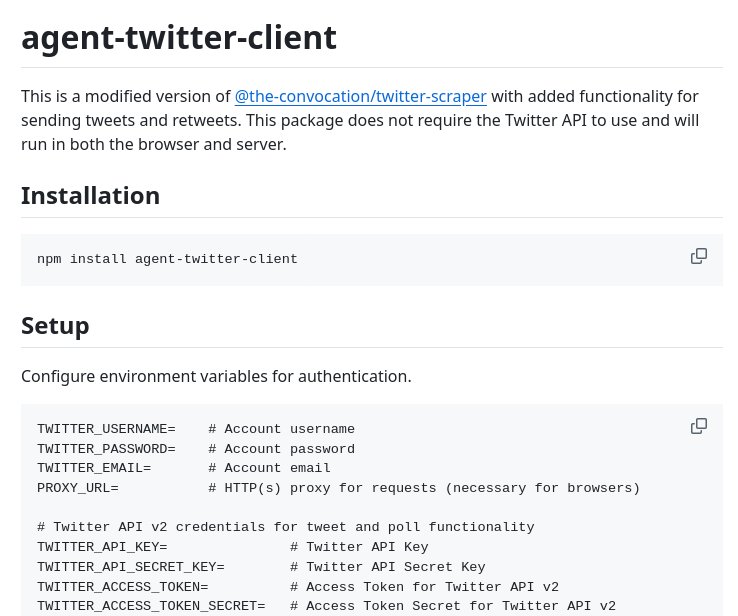The image size is (738, 616).
Task: Click the TWITTER_PASSWORD= line
Action: pos(196,448)
